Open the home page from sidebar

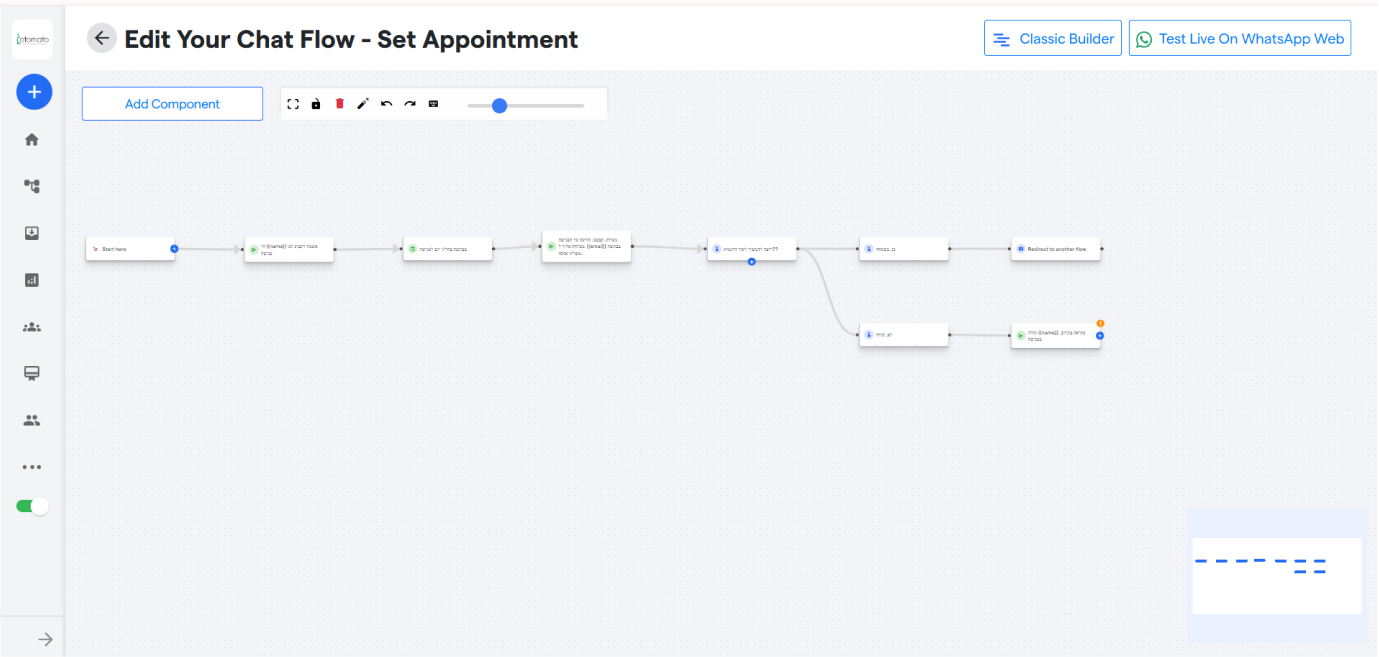(32, 140)
